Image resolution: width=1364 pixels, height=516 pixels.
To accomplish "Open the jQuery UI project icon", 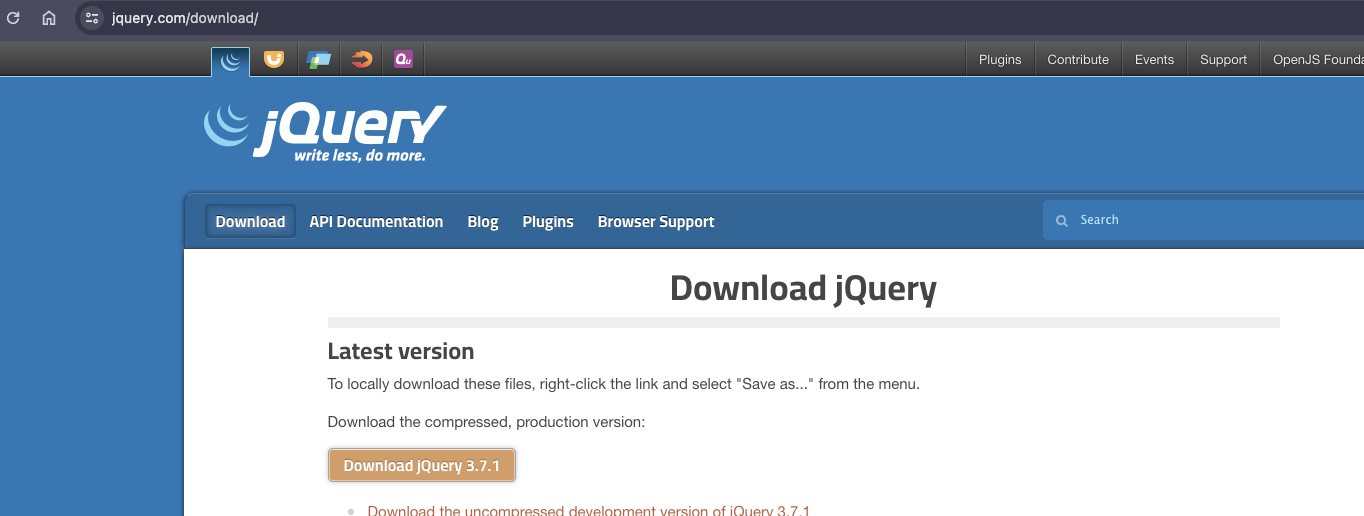I will (x=273, y=60).
